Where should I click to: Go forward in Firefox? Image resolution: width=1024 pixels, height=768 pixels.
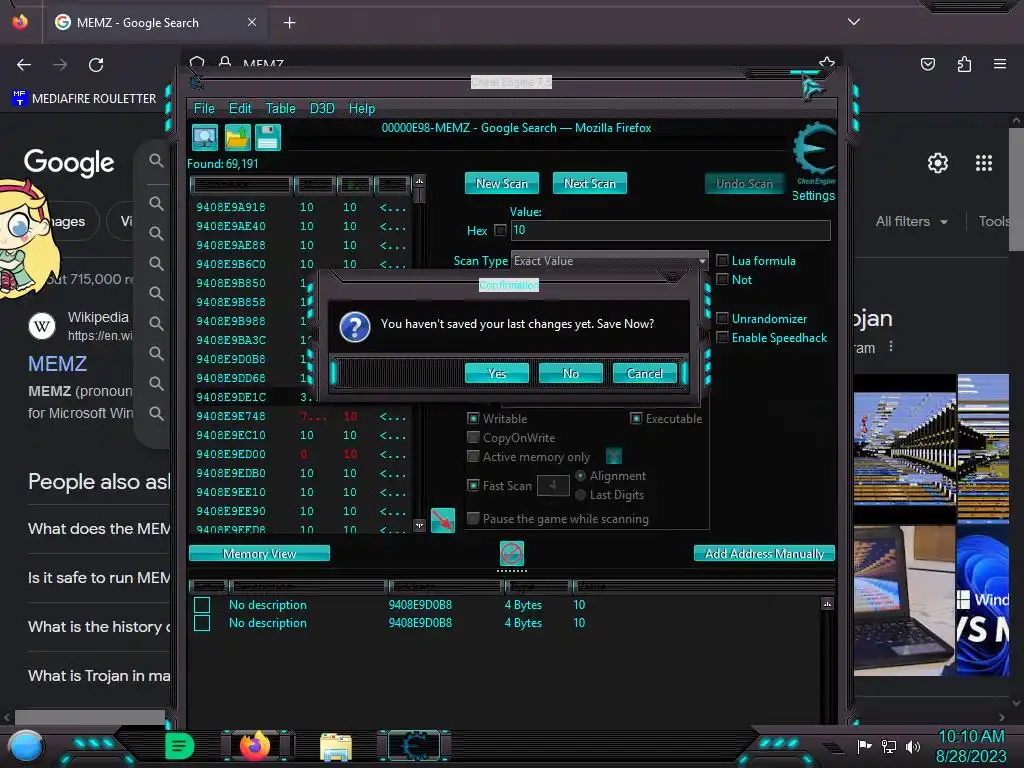(60, 65)
